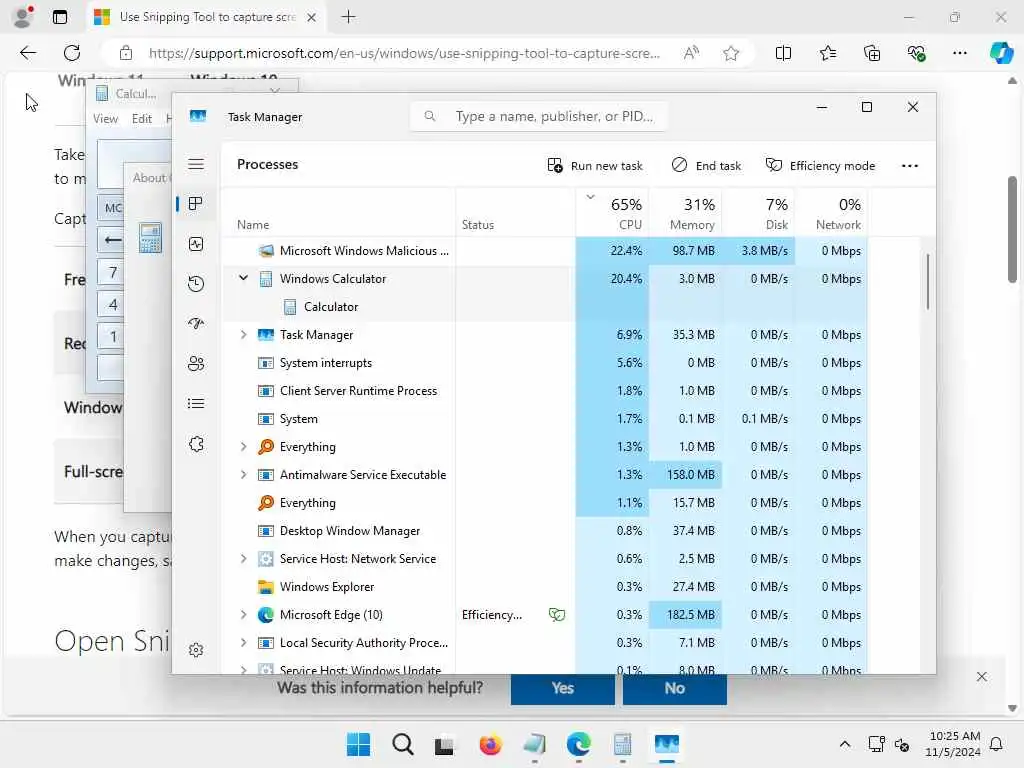Select Microsoft Windows Malicious process row
The image size is (1024, 768).
pos(545,251)
